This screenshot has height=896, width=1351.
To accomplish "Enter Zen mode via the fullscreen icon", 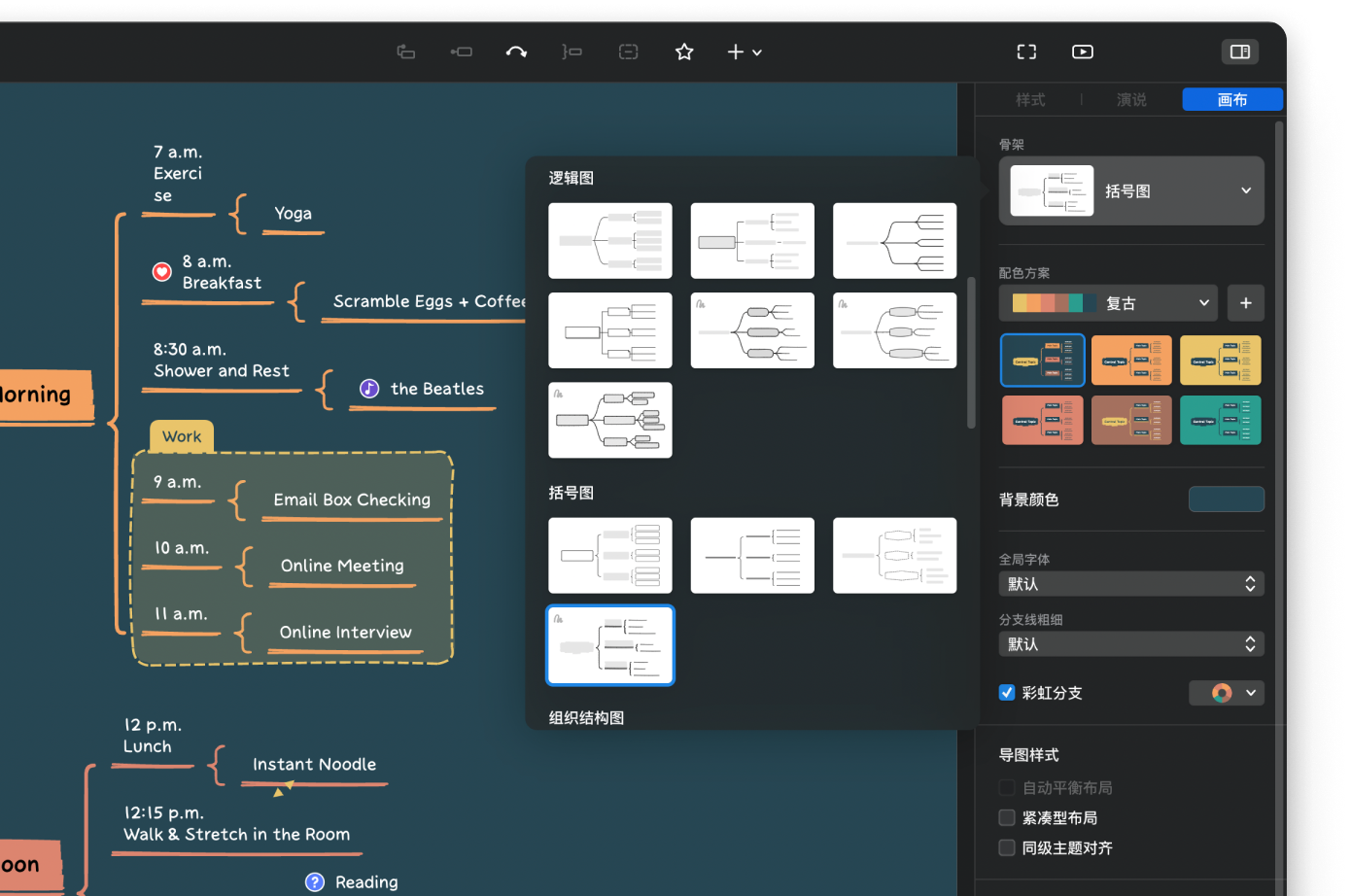I will (1026, 52).
